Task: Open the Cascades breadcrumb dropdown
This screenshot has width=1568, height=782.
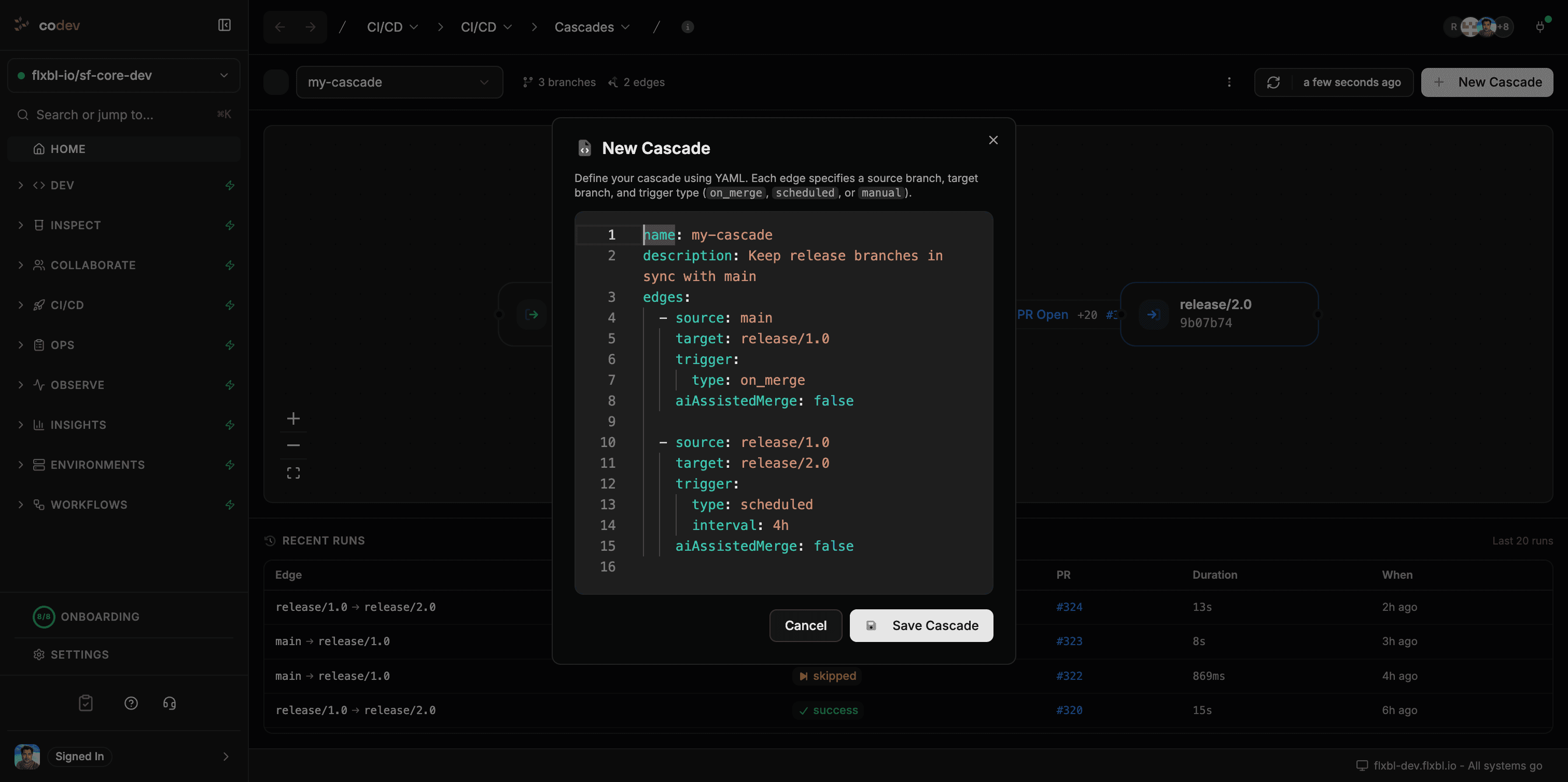Action: pos(592,27)
